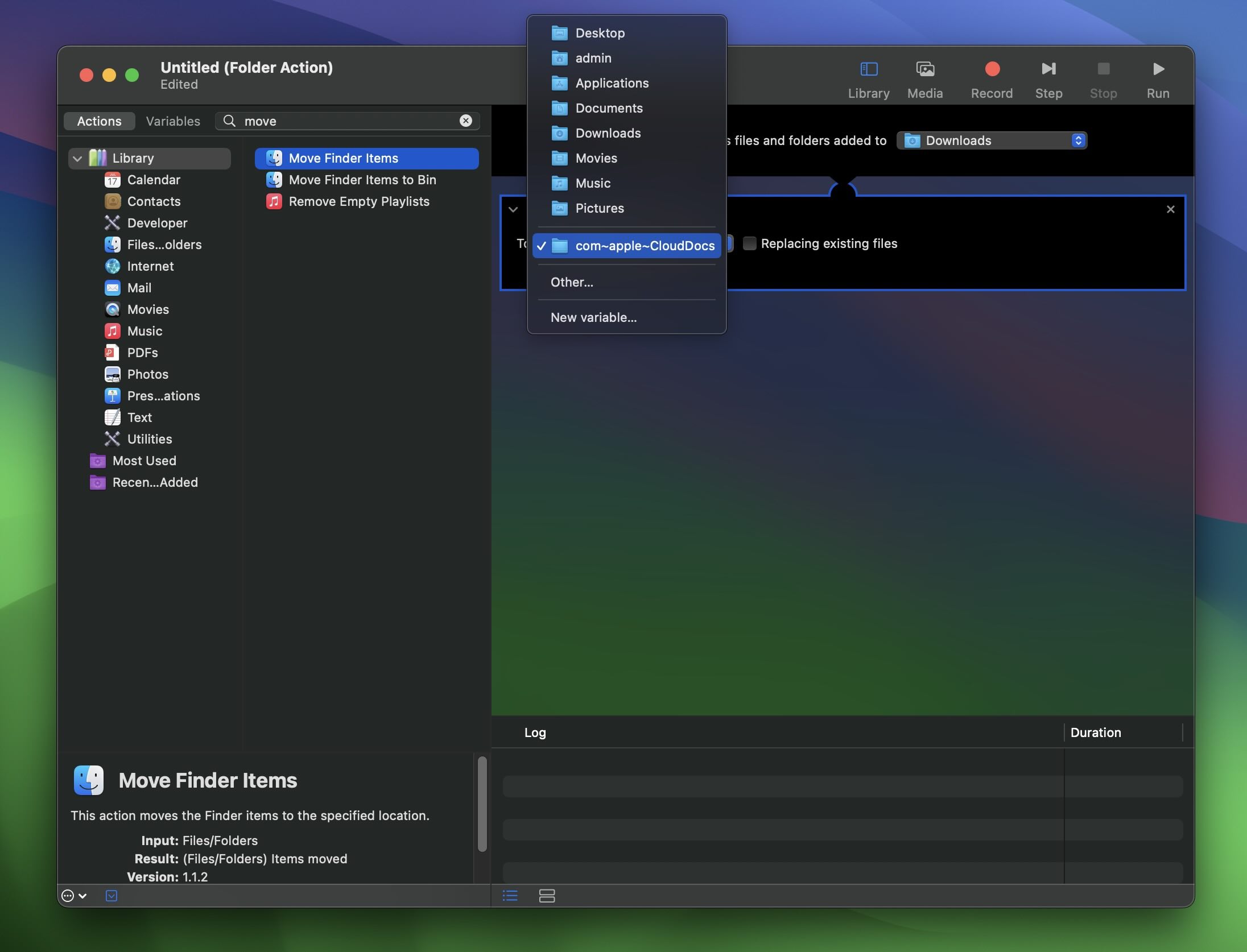Toggle the description panel icon
Viewport: 1247px width, 952px height.
(x=112, y=896)
